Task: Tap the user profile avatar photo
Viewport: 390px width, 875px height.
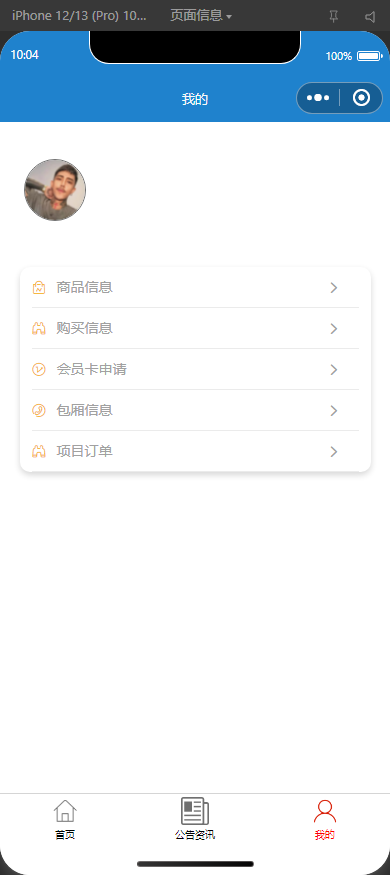Action: point(55,190)
